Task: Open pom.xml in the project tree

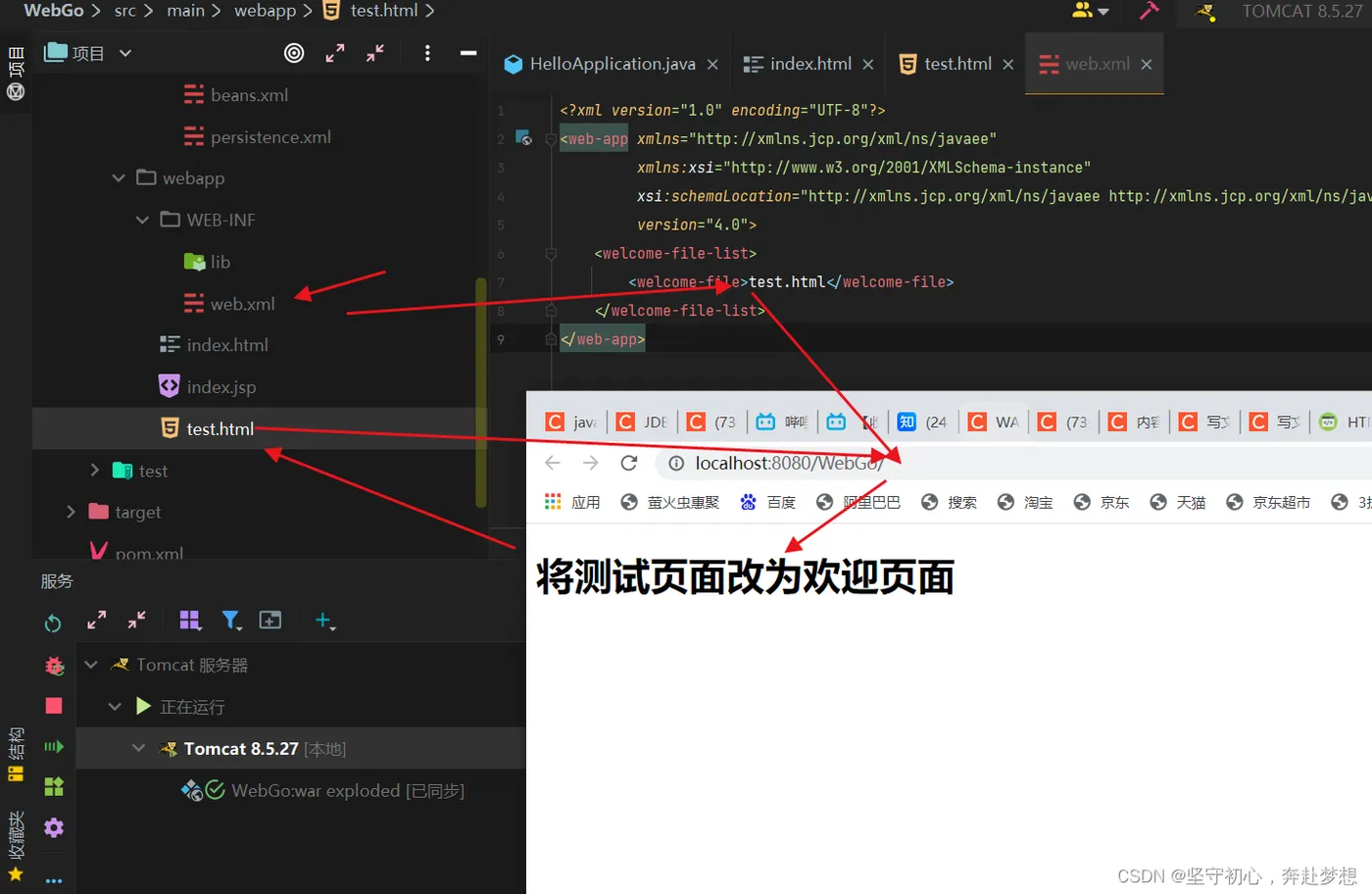Action: point(137,554)
